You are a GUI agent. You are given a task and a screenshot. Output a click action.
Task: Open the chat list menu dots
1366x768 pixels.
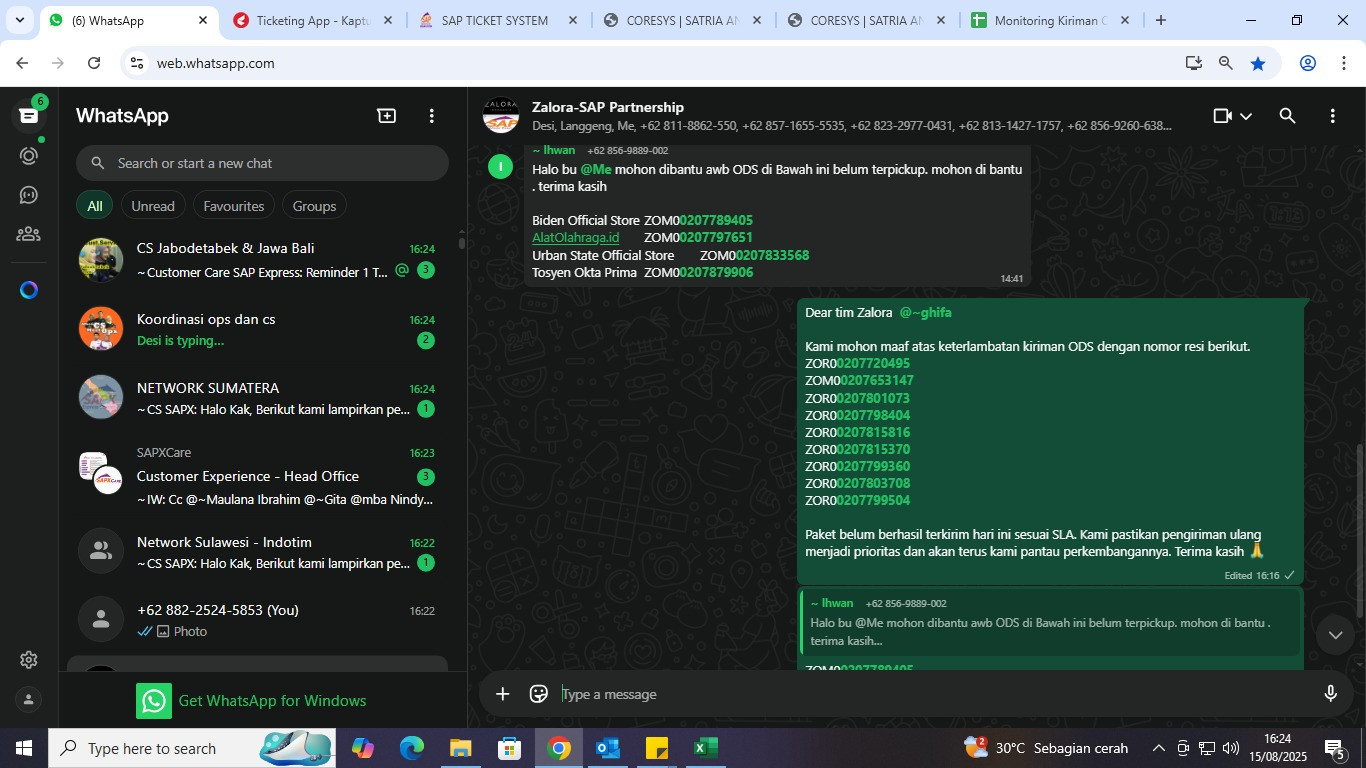431,116
